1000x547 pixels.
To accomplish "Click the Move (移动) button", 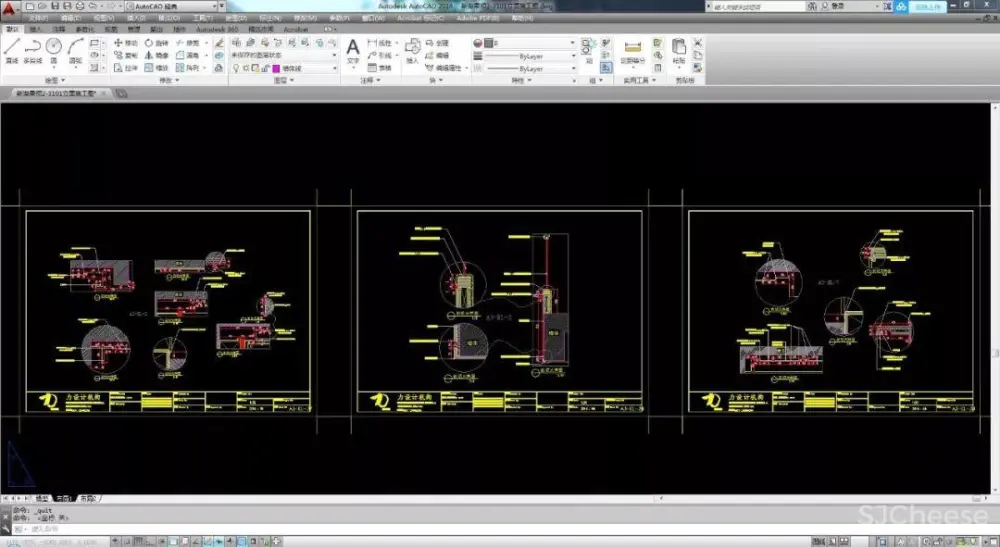I will (125, 43).
